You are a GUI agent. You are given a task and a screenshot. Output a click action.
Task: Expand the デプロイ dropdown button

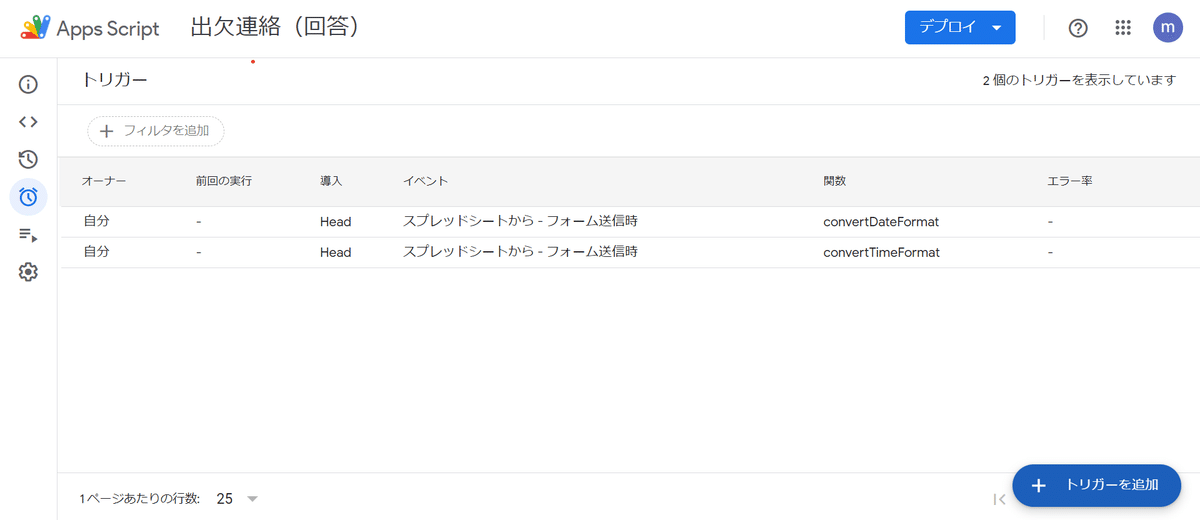coord(960,28)
